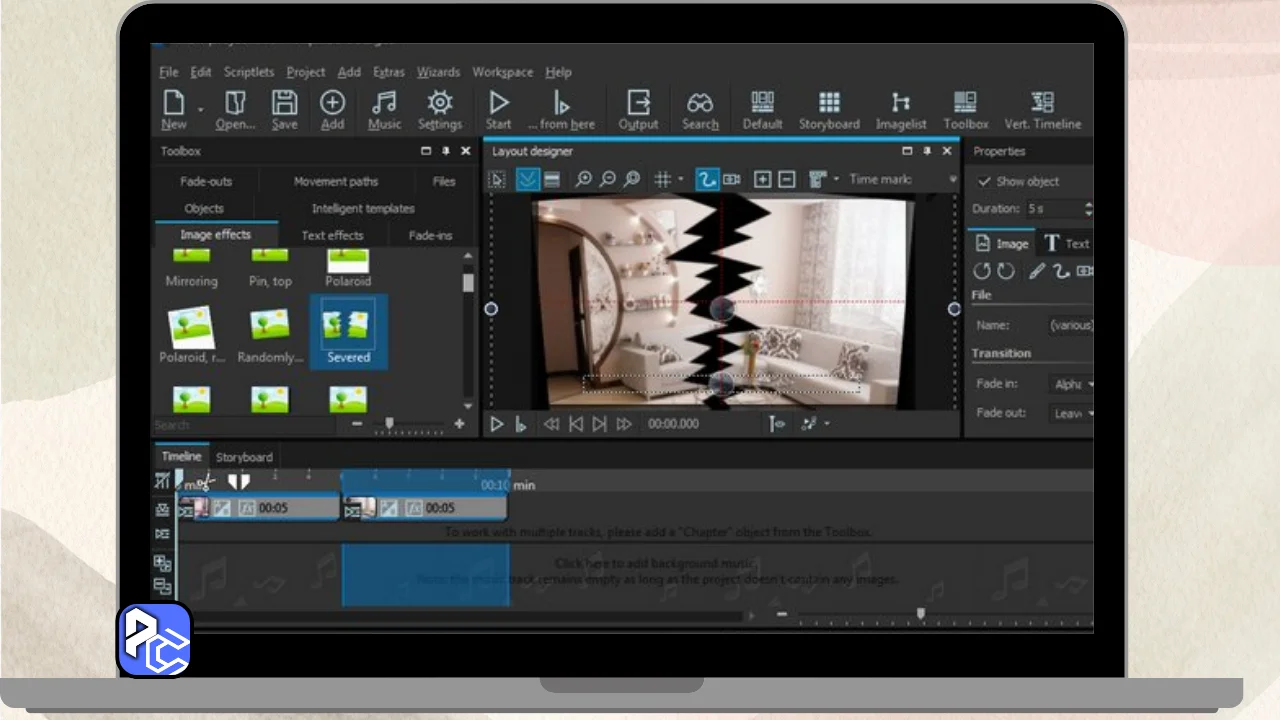
Task: Toggle the camera pan button in Layout designer
Action: [732, 180]
